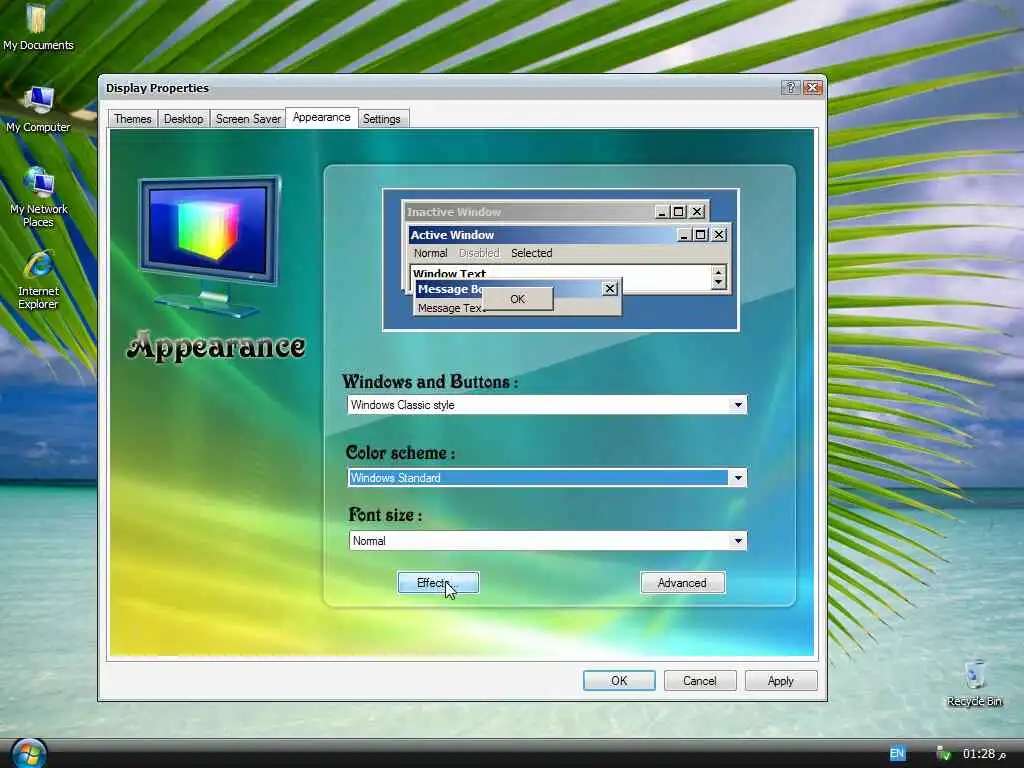Click the Message Text label in preview
The width and height of the screenshot is (1024, 768).
point(450,308)
